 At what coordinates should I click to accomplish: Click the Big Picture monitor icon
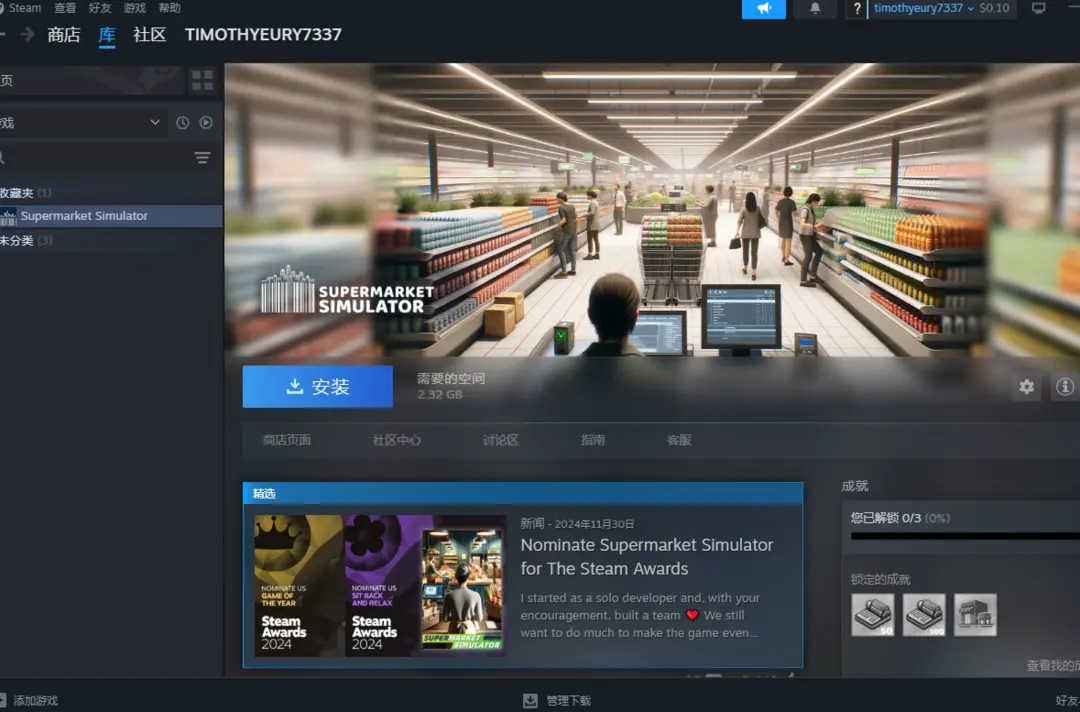[1038, 8]
